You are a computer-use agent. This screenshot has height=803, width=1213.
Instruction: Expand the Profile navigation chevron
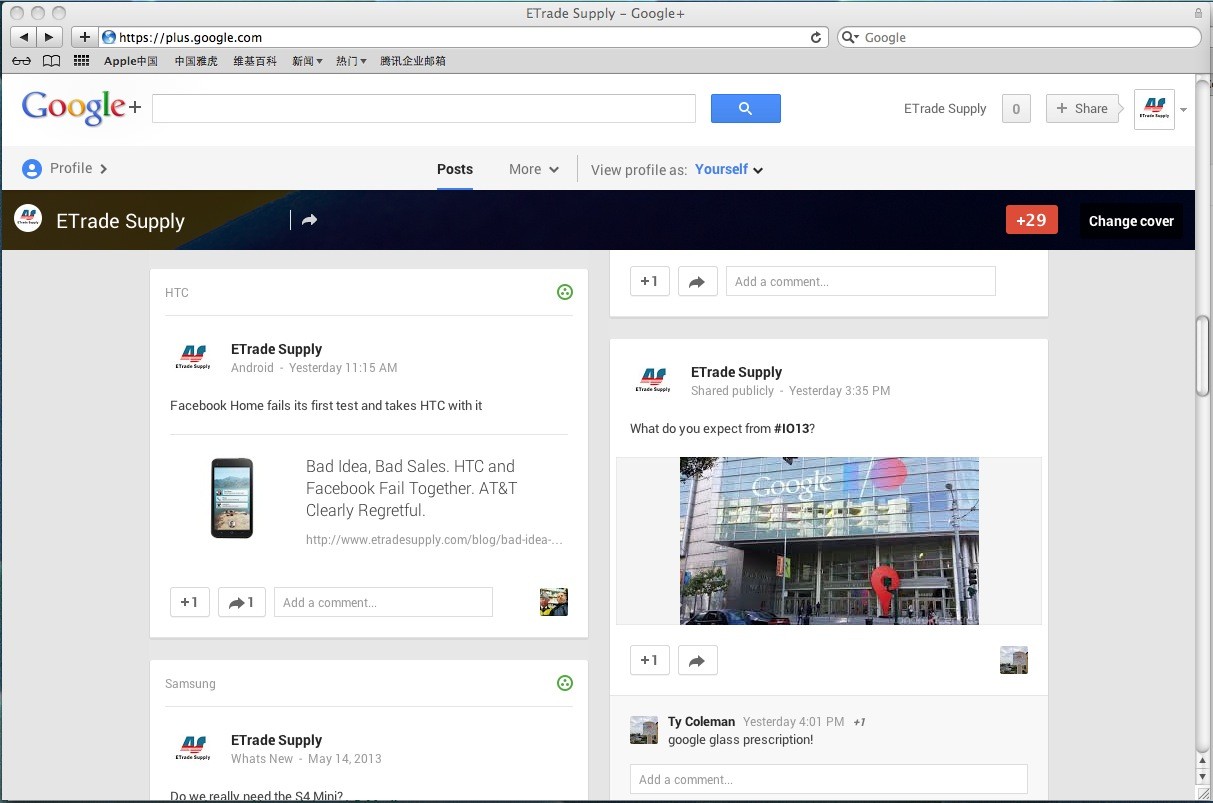[104, 169]
